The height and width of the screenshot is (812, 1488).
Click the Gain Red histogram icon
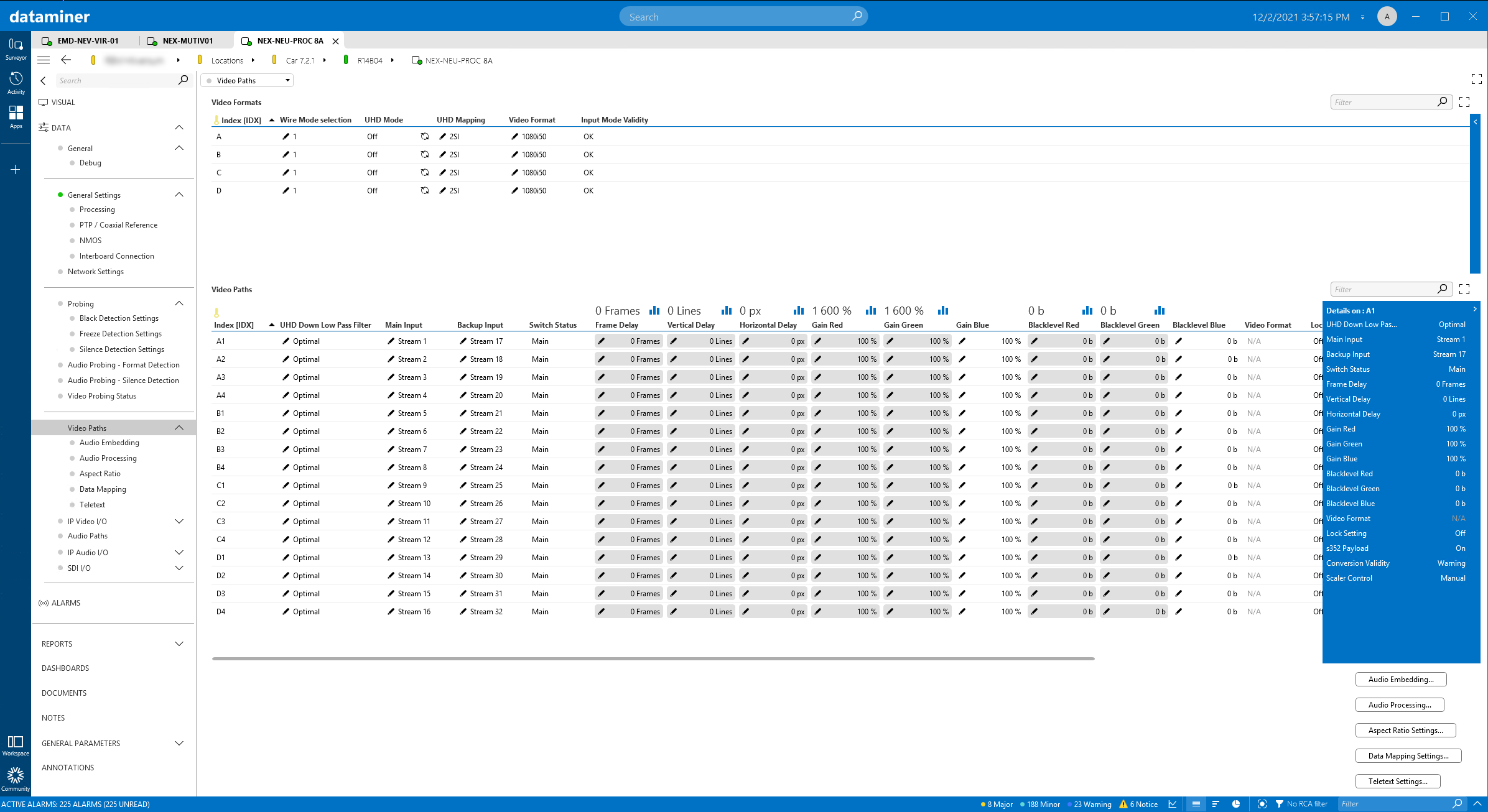(x=871, y=310)
